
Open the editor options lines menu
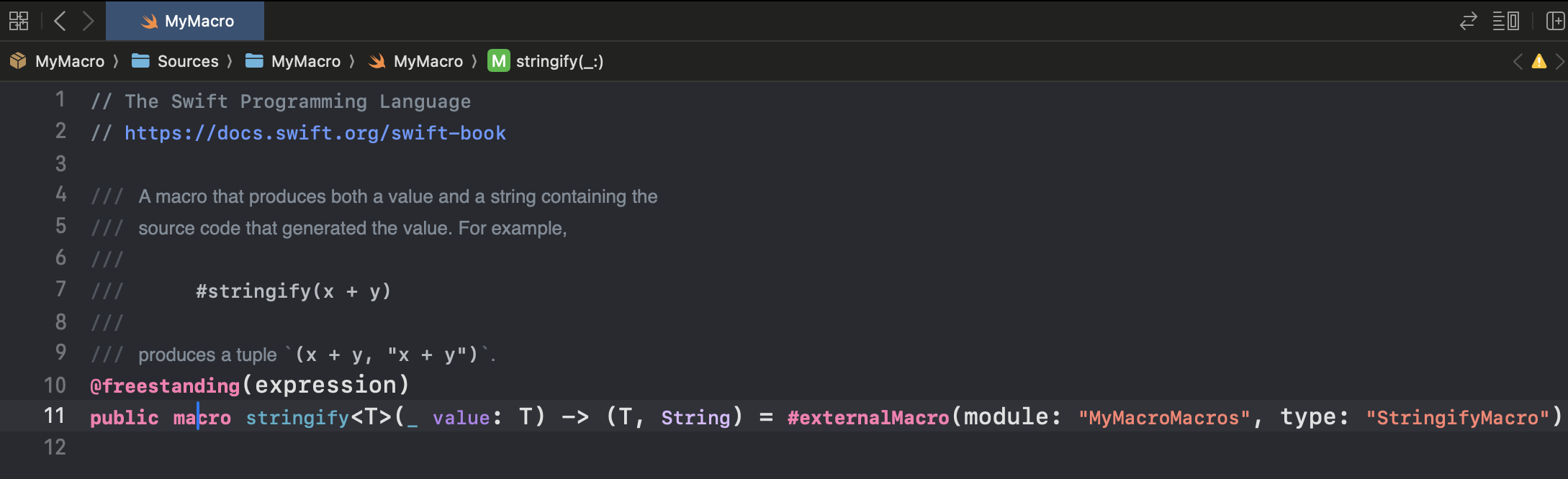coord(1505,21)
